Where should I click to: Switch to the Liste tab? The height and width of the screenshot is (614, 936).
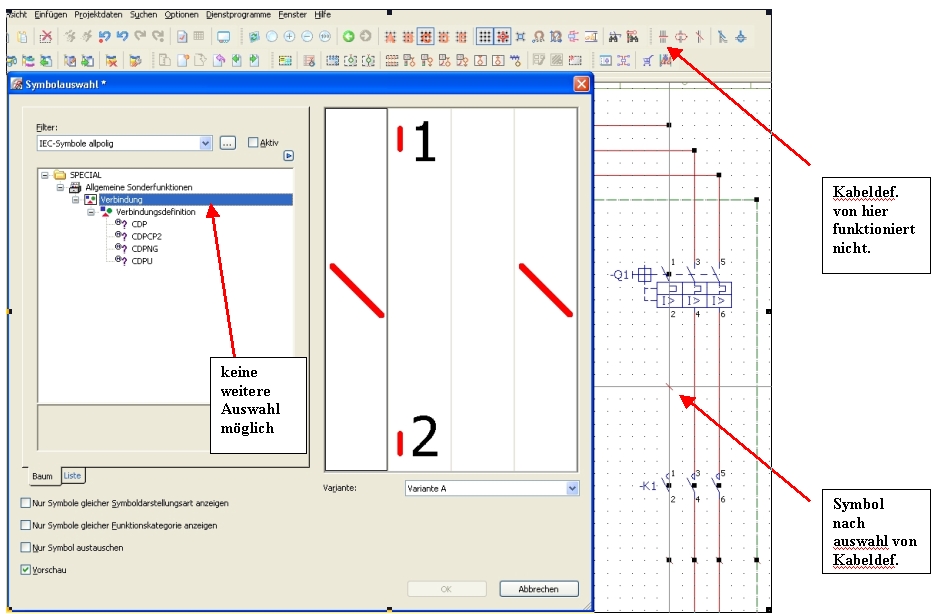coord(72,476)
